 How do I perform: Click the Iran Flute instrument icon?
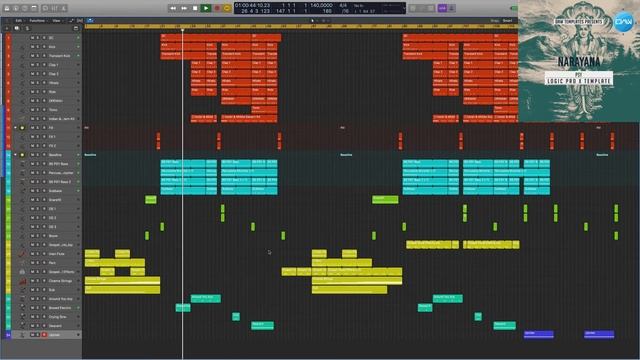(x=22, y=254)
